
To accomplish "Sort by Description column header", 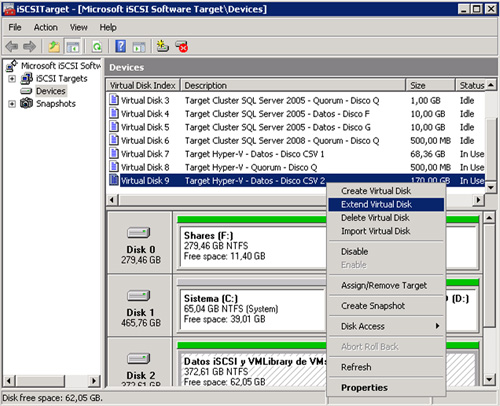I will (x=293, y=85).
